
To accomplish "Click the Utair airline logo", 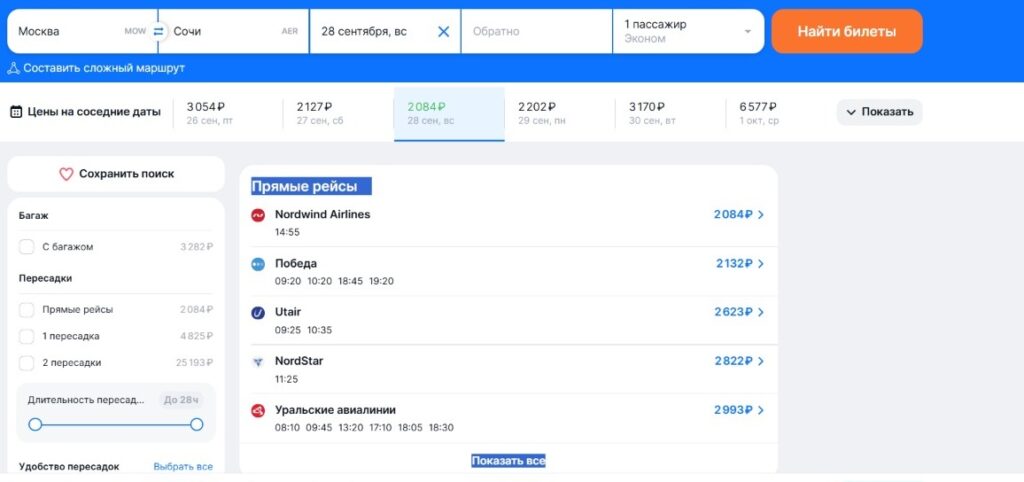I will tap(258, 313).
